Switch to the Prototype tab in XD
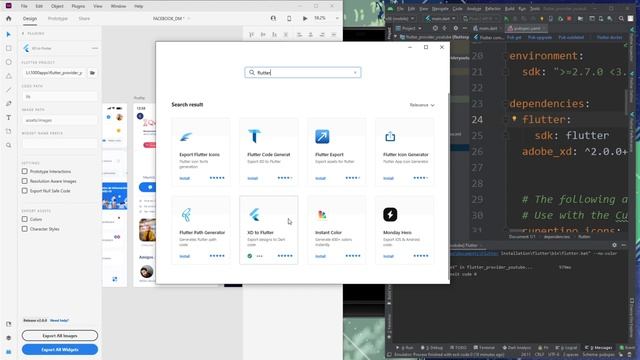 pos(58,19)
